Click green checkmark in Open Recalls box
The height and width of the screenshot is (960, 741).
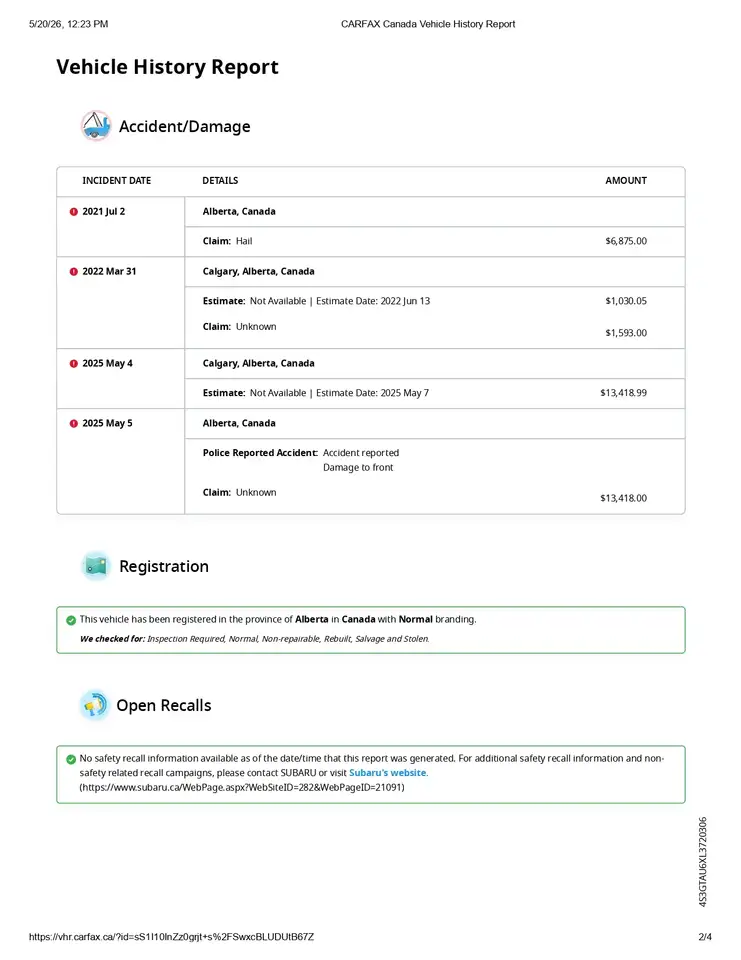click(71, 759)
